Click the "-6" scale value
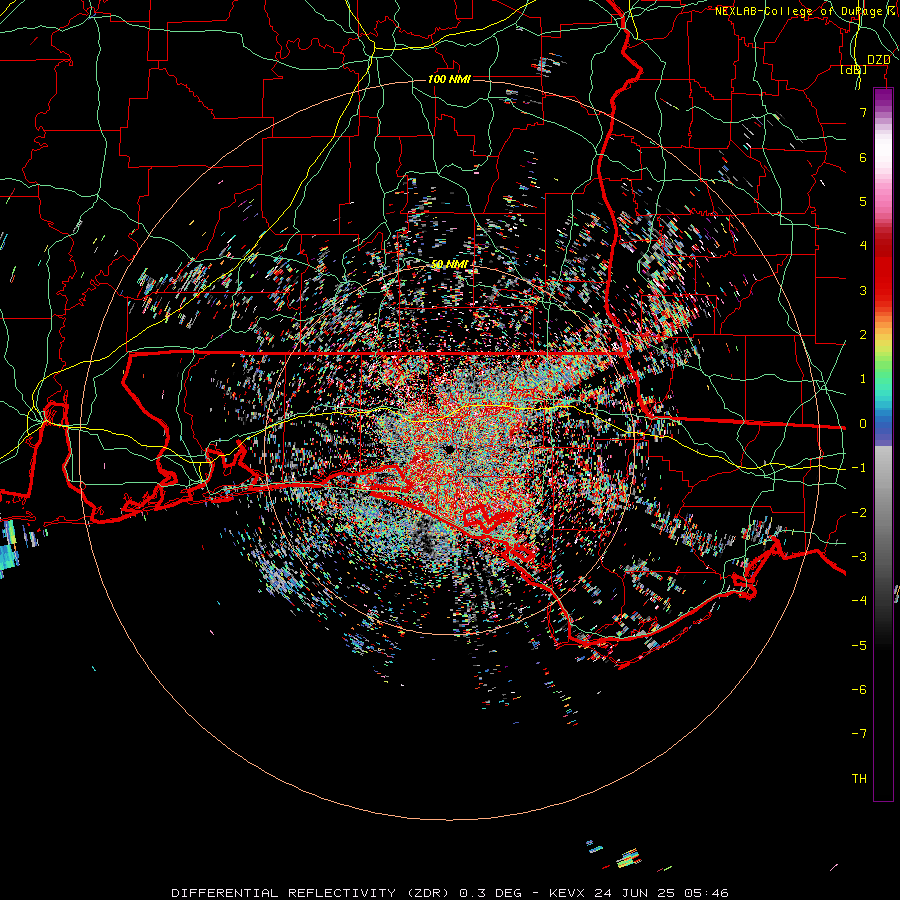Screen dimensions: 900x900 [859, 690]
